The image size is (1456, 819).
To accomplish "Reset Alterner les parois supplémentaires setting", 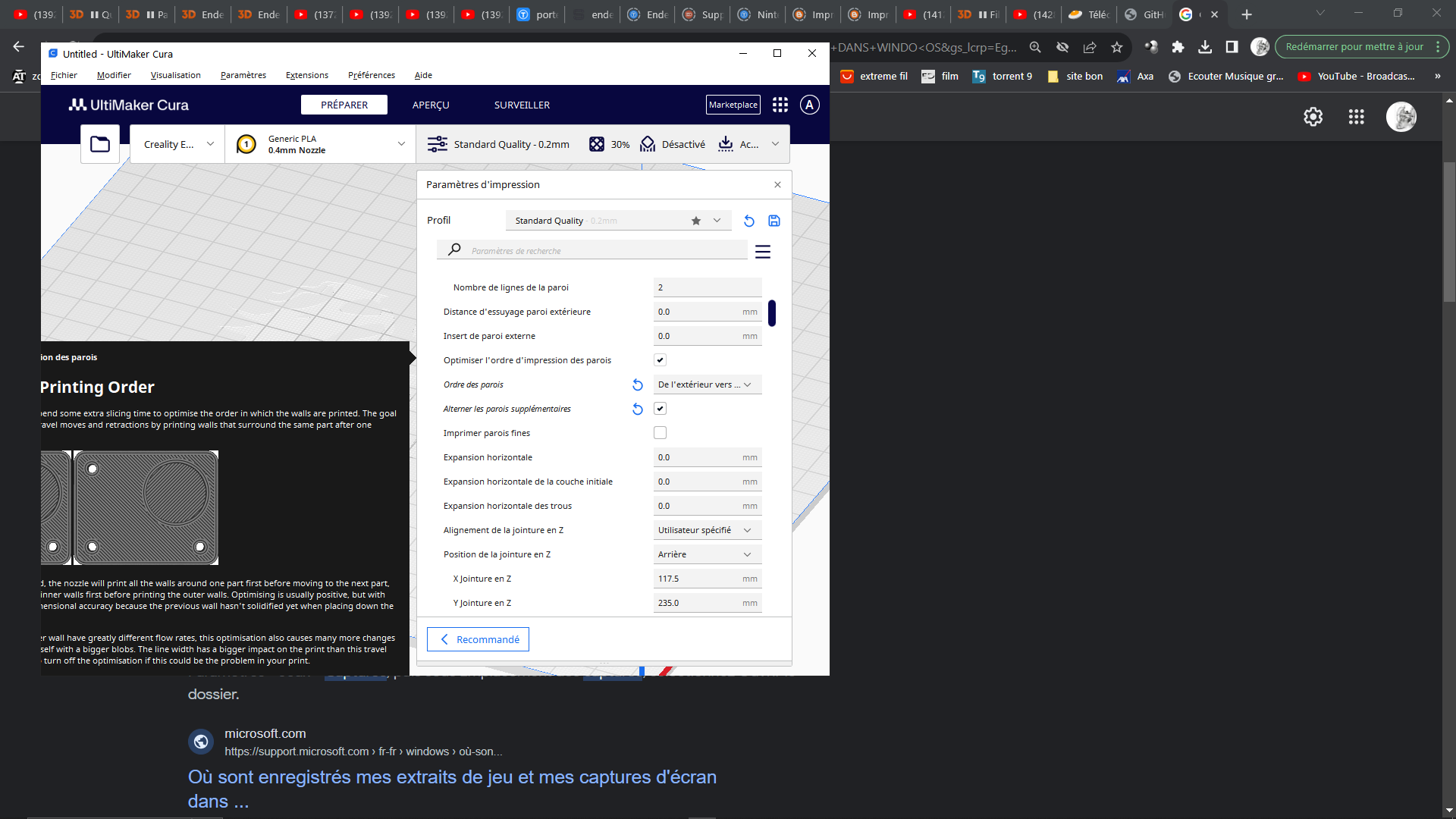I will [x=637, y=409].
